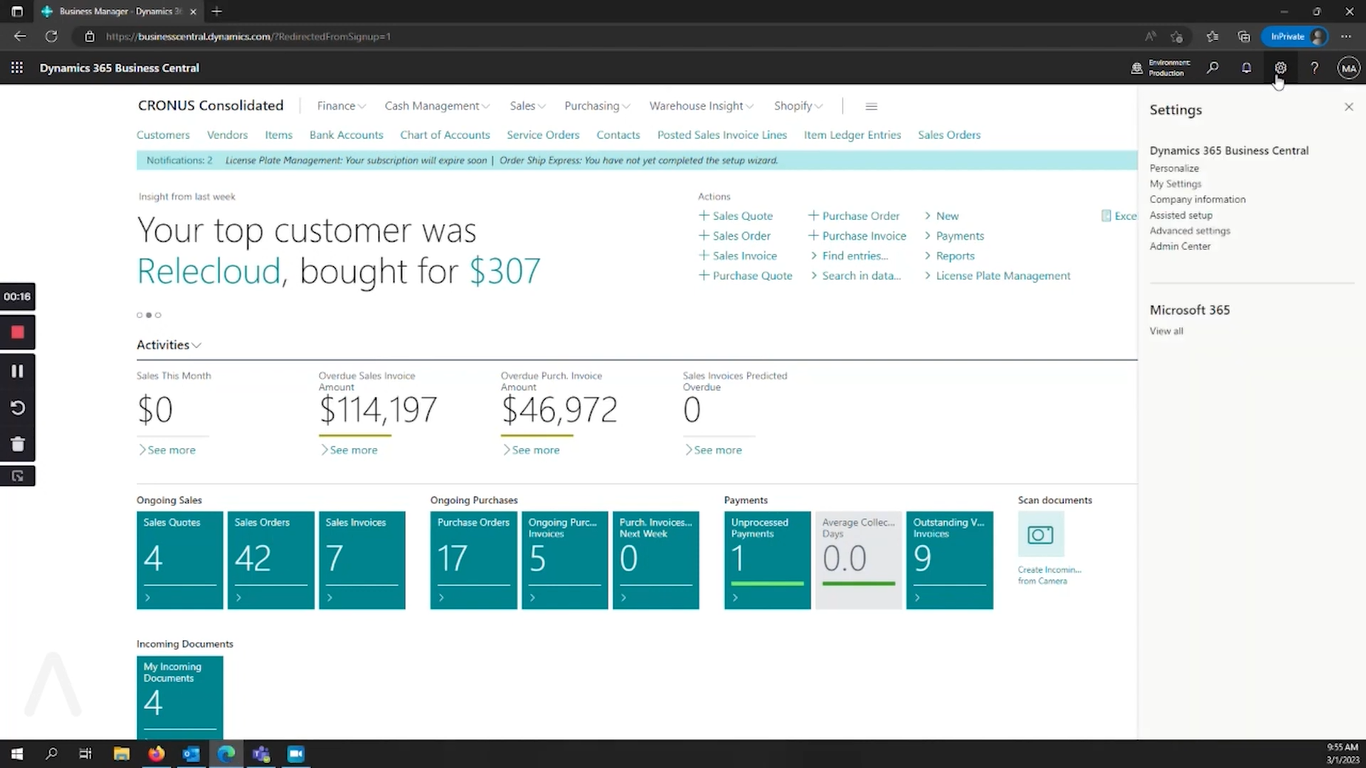The height and width of the screenshot is (768, 1366).
Task: Open the Customers navigation tab
Action: [x=163, y=135]
